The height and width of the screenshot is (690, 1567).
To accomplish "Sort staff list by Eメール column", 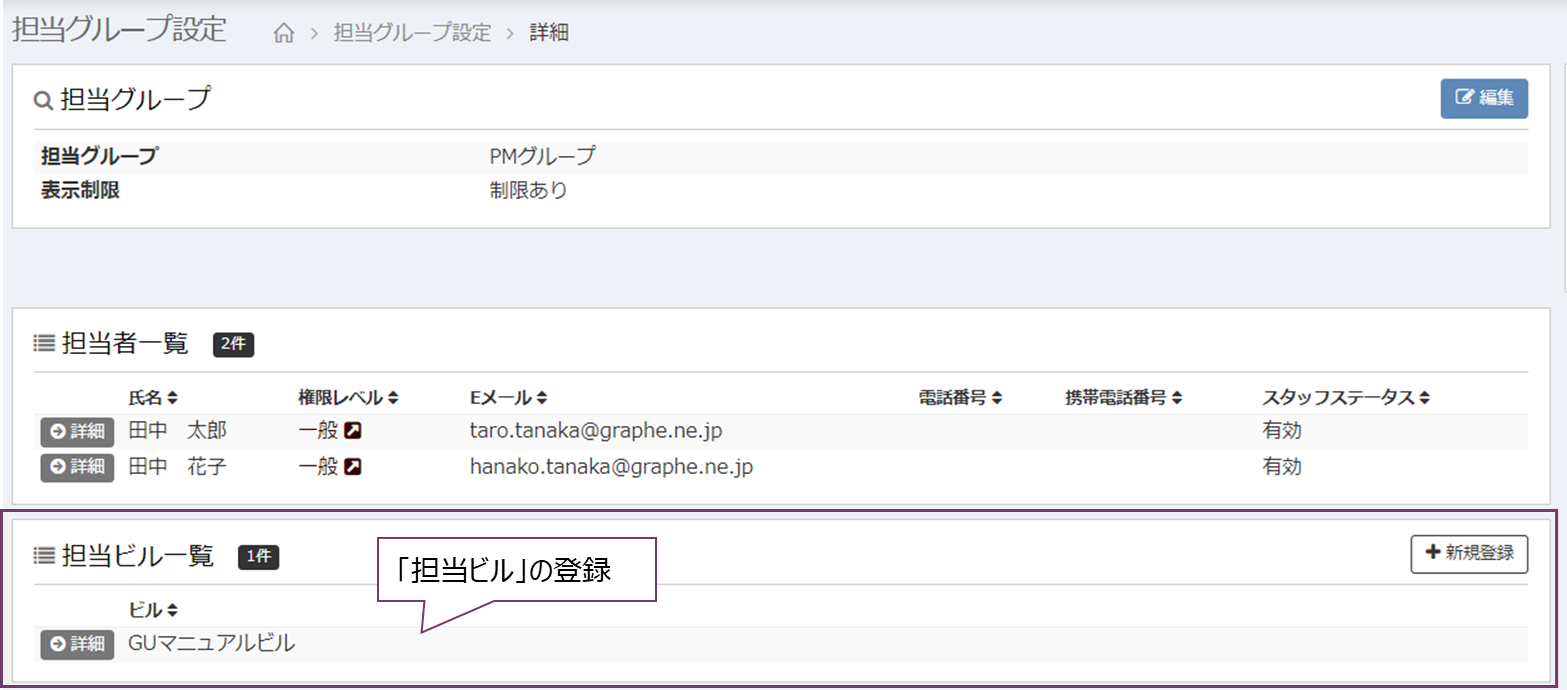I will pyautogui.click(x=508, y=397).
